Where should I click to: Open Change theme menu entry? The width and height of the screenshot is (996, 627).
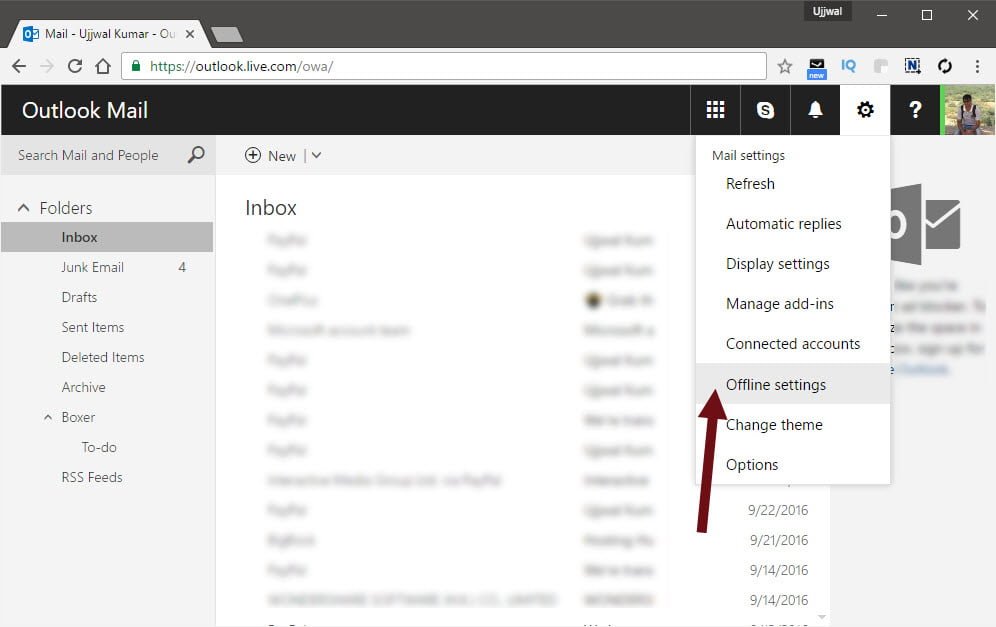[774, 424]
